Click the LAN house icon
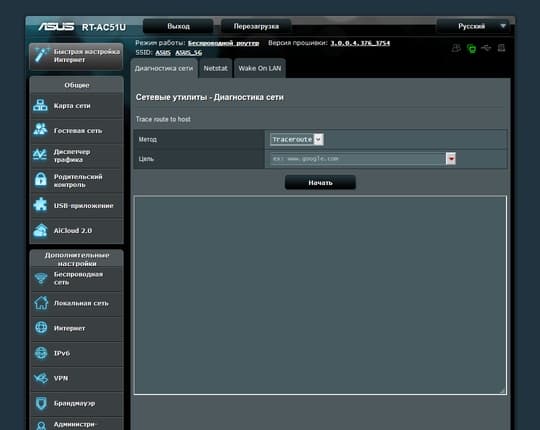The height and width of the screenshot is (430, 540). click(41, 303)
